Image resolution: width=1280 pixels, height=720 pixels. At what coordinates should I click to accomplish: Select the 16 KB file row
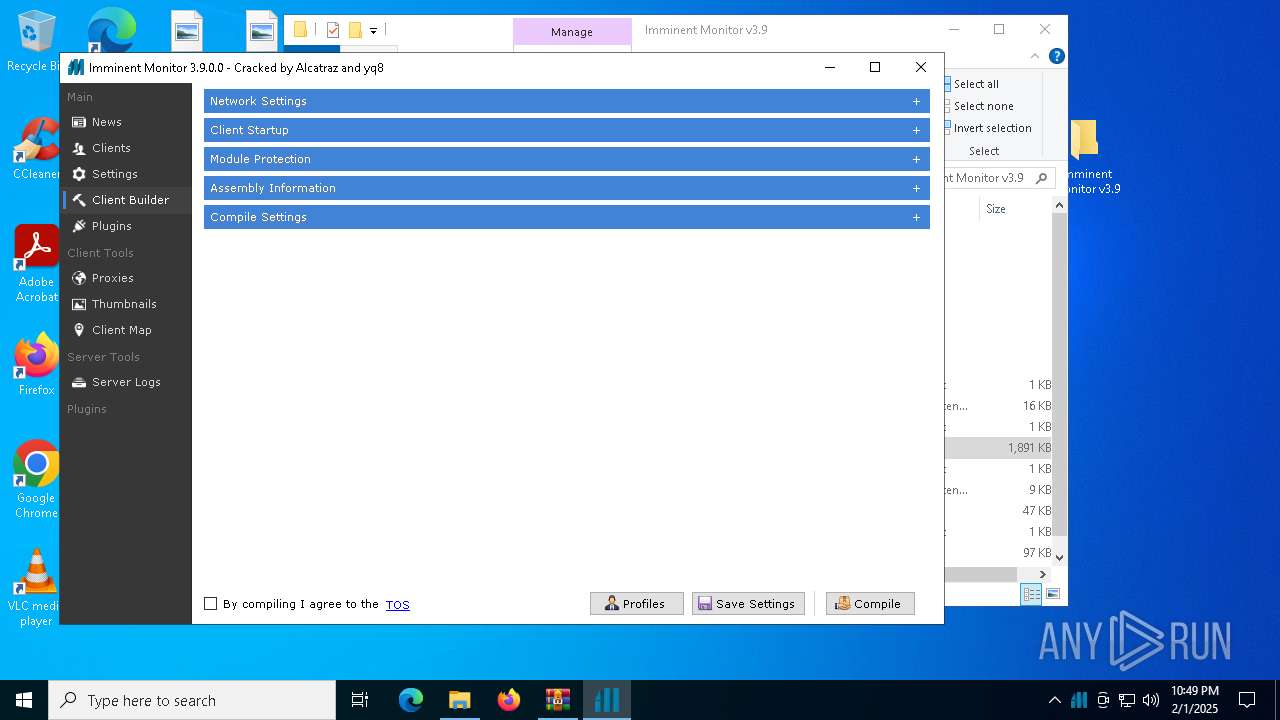tap(998, 406)
